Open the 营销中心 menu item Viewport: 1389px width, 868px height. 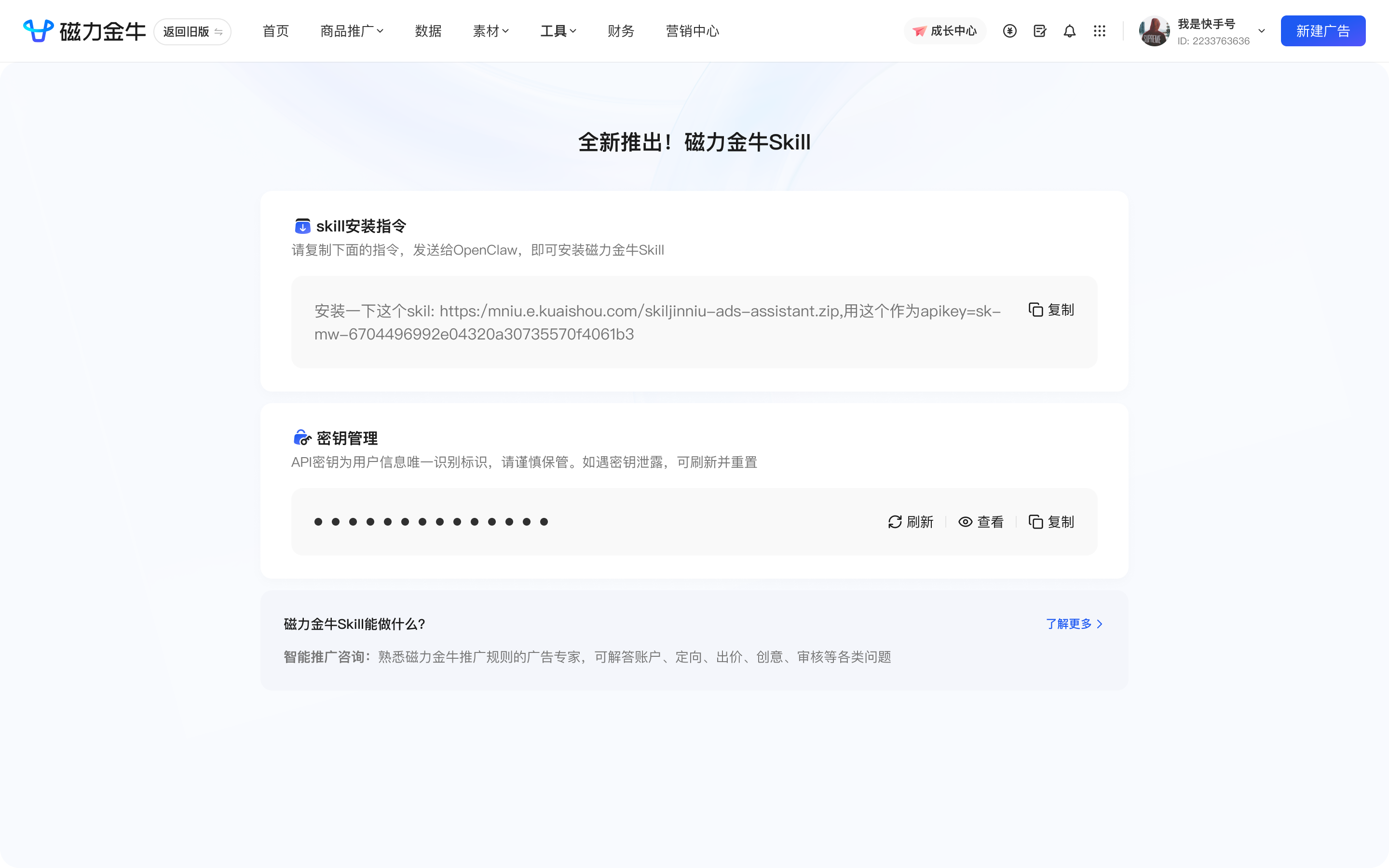pos(692,31)
